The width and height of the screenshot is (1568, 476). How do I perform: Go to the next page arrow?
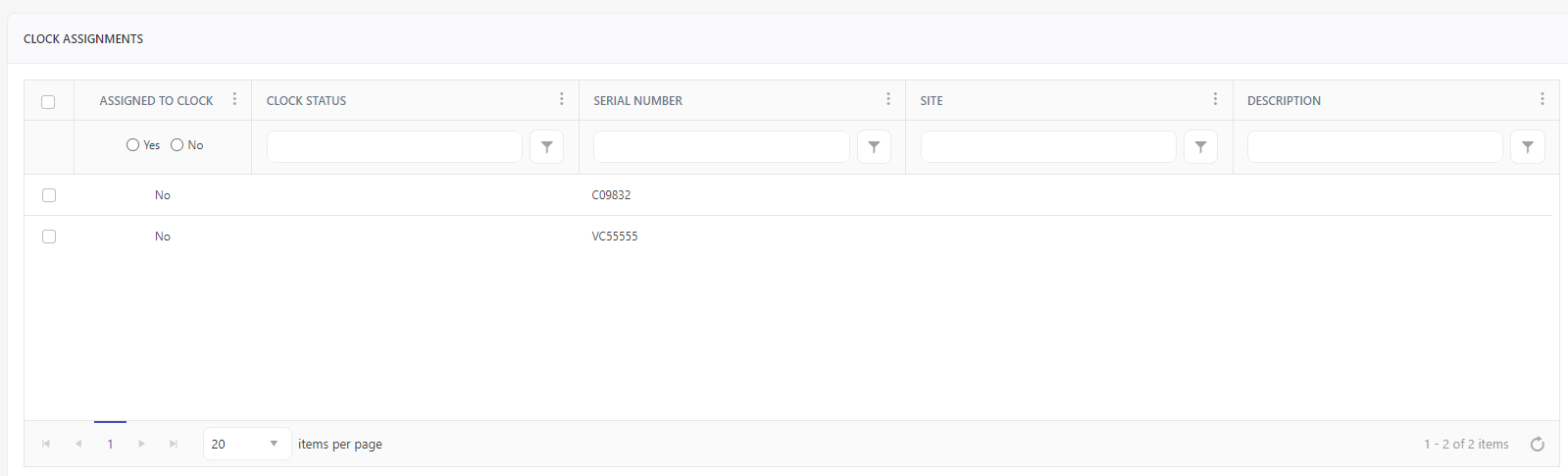pos(142,445)
